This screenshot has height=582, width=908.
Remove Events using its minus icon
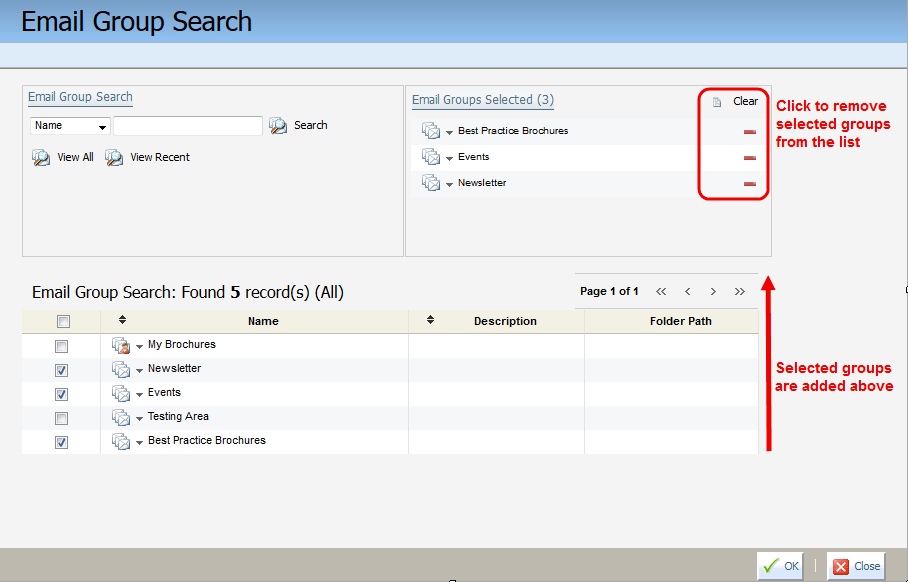point(748,157)
